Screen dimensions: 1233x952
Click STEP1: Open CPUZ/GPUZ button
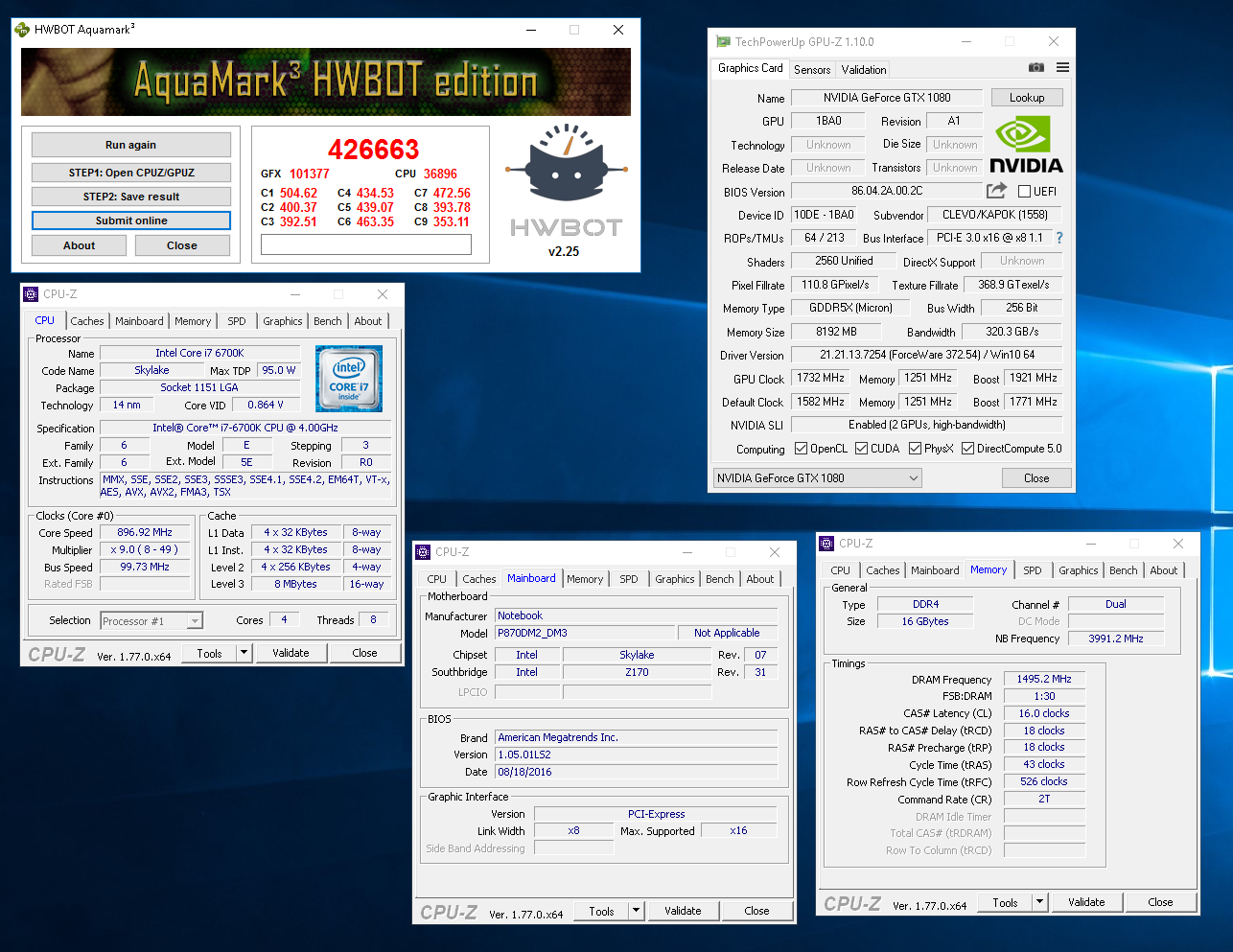(x=131, y=173)
